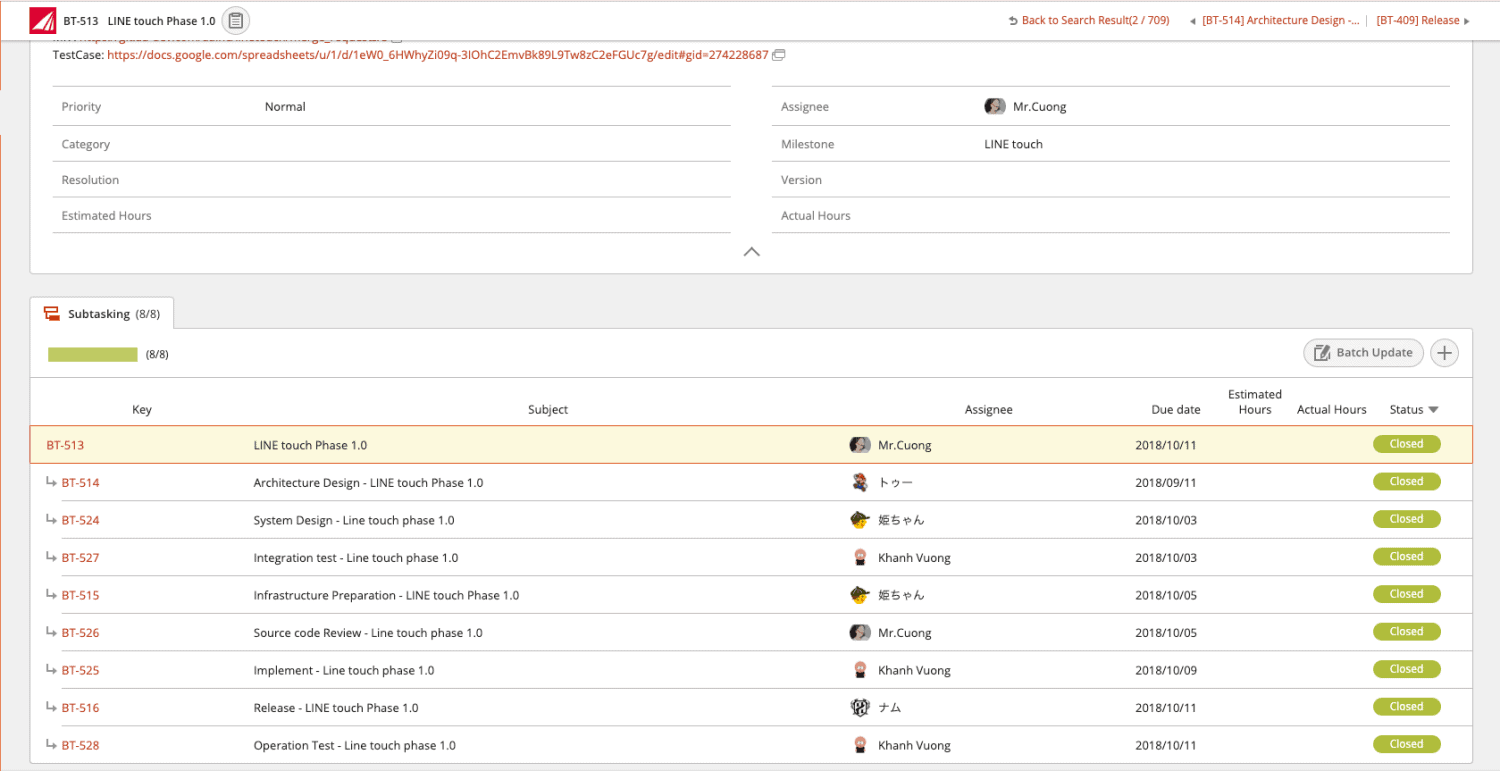Click subject Release - LINE touch Phase 1.0

point(336,708)
